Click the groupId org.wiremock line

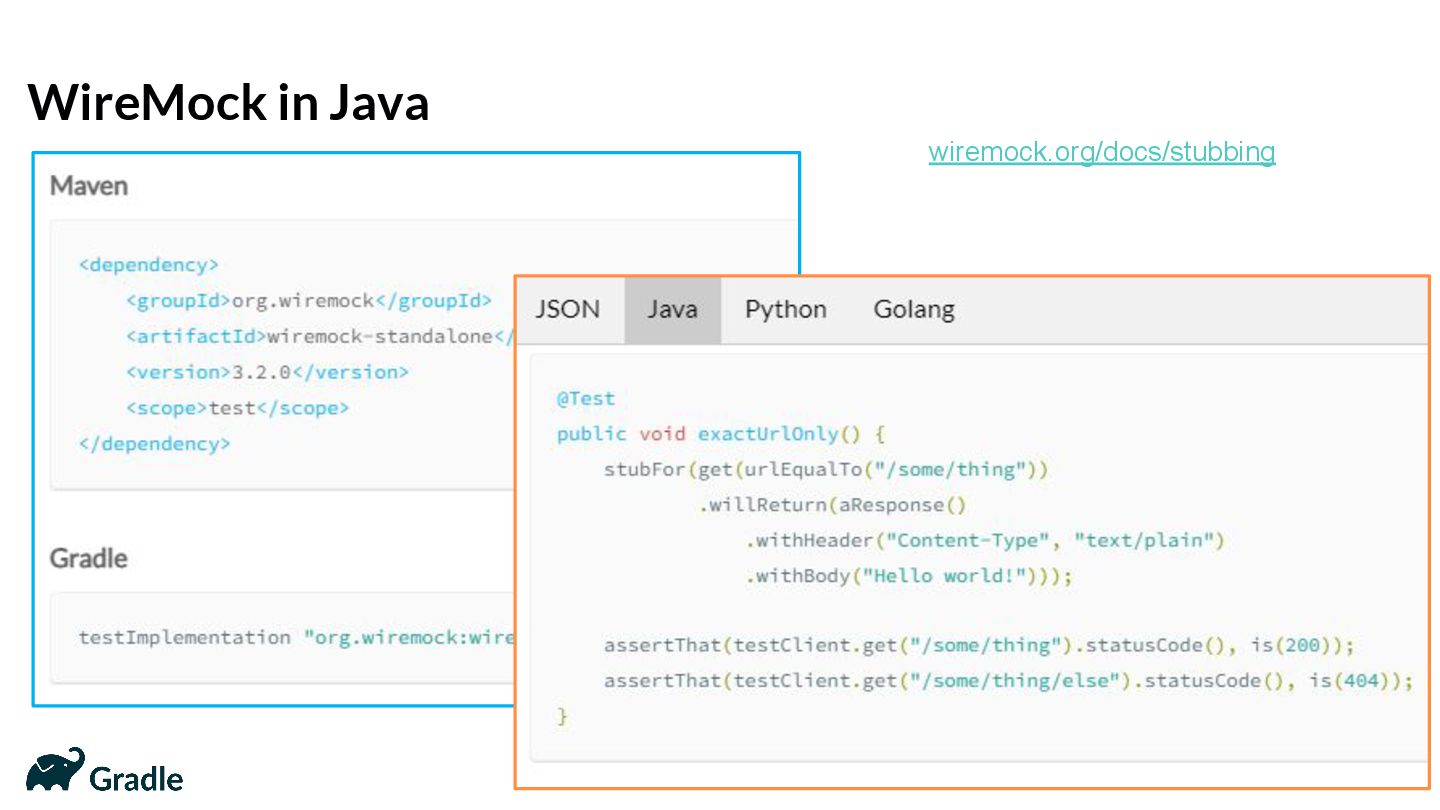[x=309, y=301]
